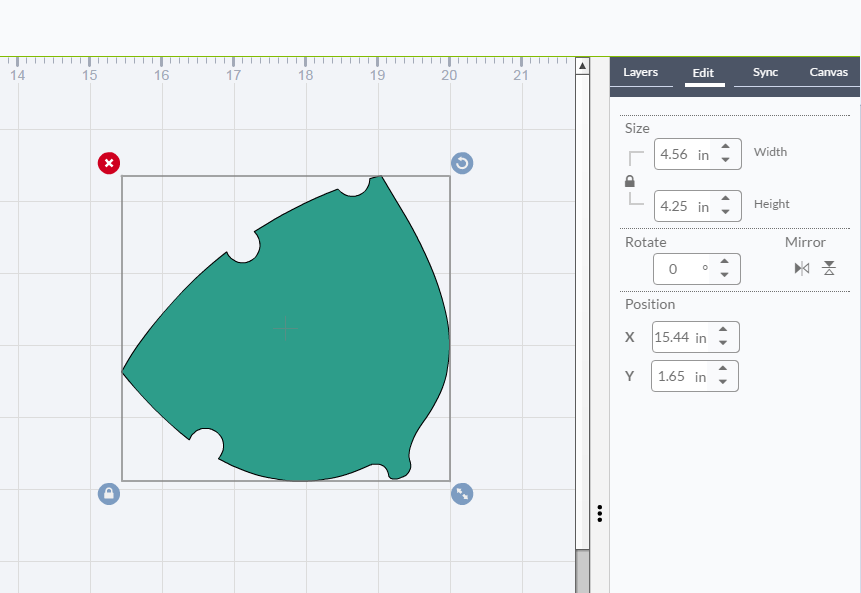
Task: Open the Canvas tab
Action: pos(828,73)
